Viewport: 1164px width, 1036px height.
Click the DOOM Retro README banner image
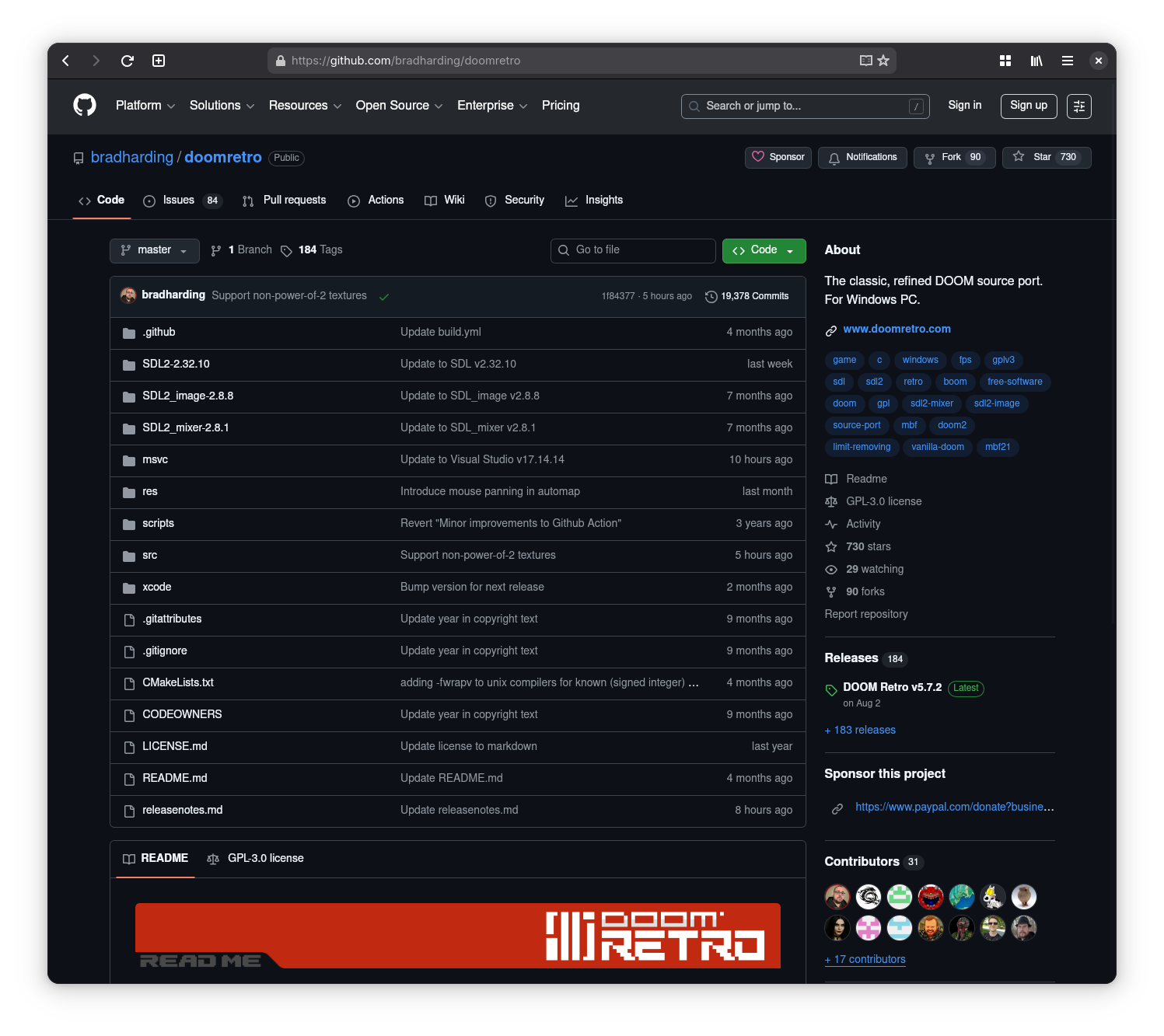[x=458, y=936]
